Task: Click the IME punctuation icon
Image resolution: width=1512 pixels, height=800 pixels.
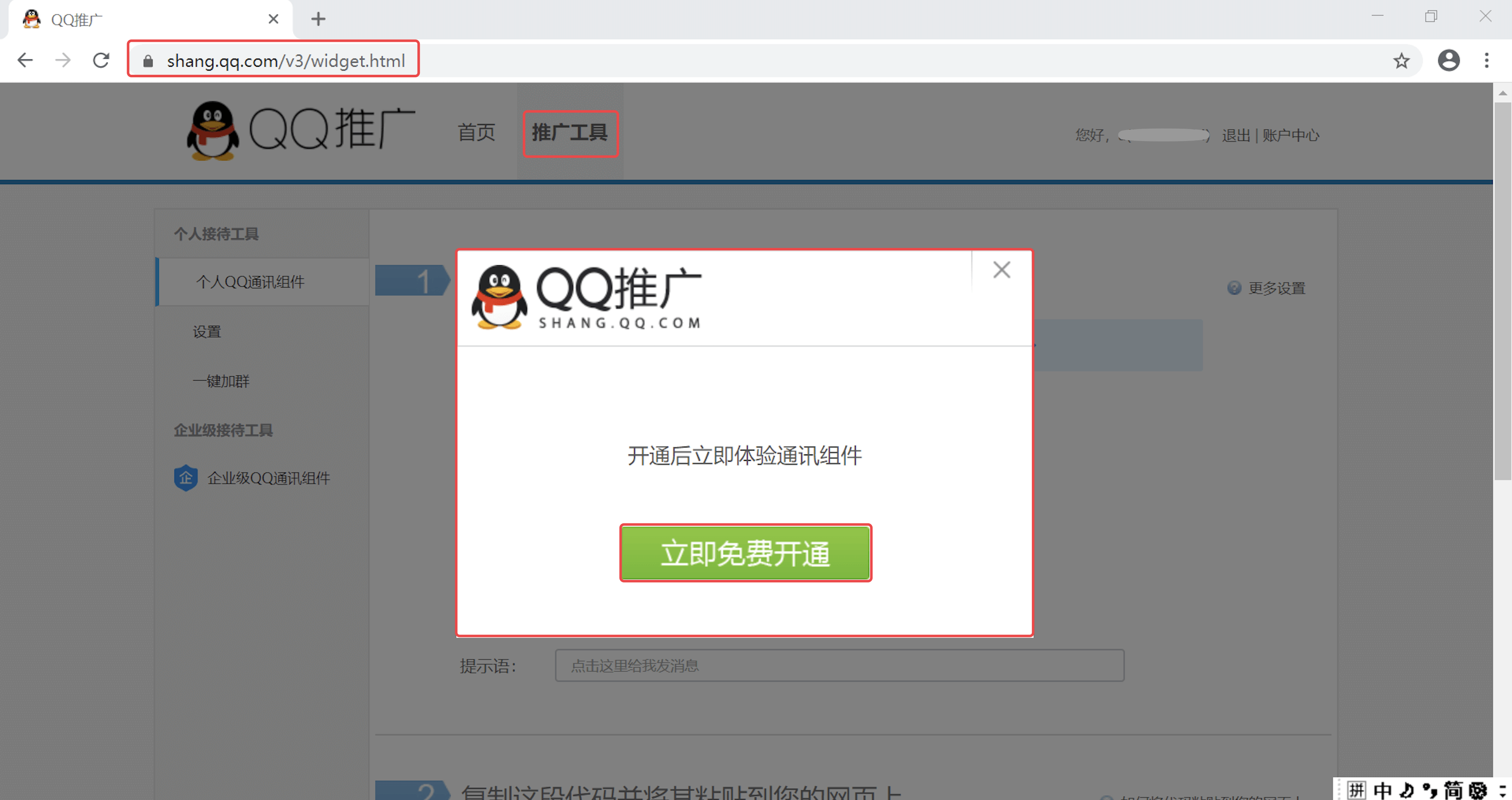Action: click(1429, 790)
